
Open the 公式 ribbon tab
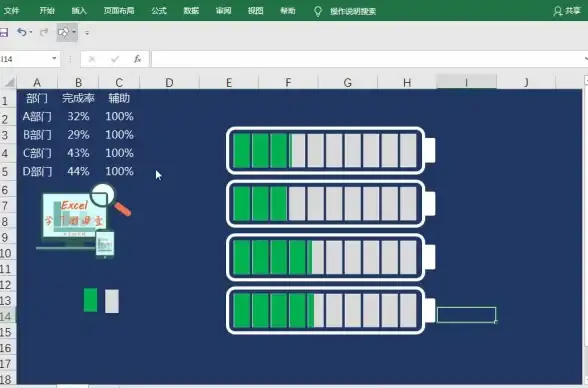(159, 11)
